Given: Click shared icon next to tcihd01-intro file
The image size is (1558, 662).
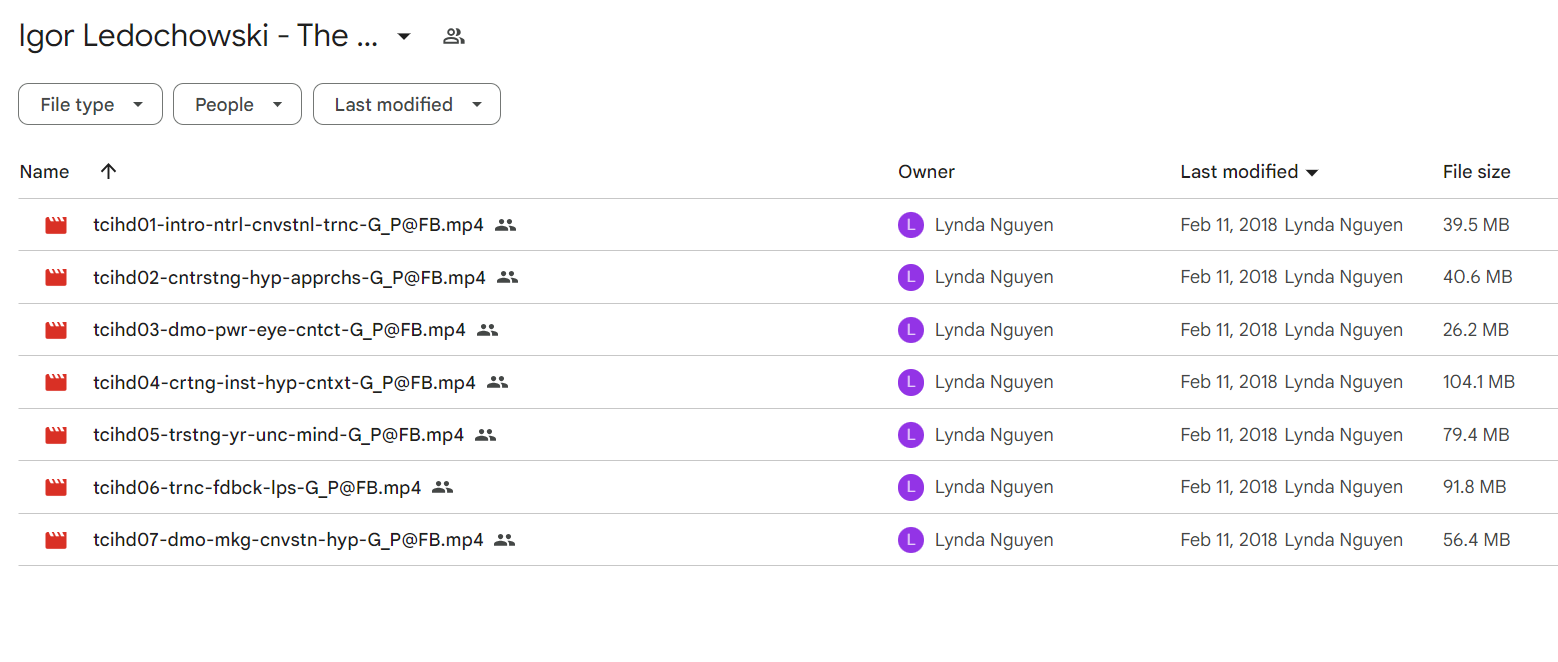Looking at the screenshot, I should (505, 225).
